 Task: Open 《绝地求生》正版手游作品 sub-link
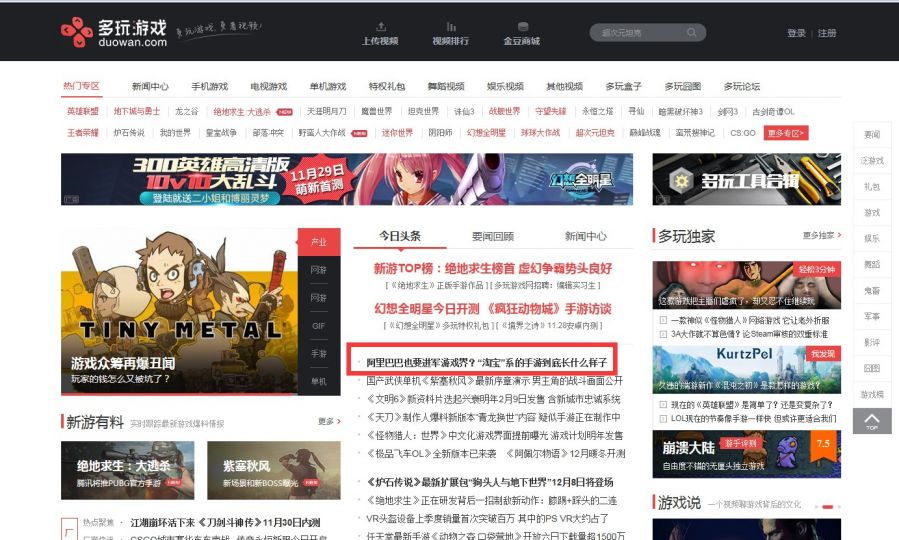click(439, 285)
